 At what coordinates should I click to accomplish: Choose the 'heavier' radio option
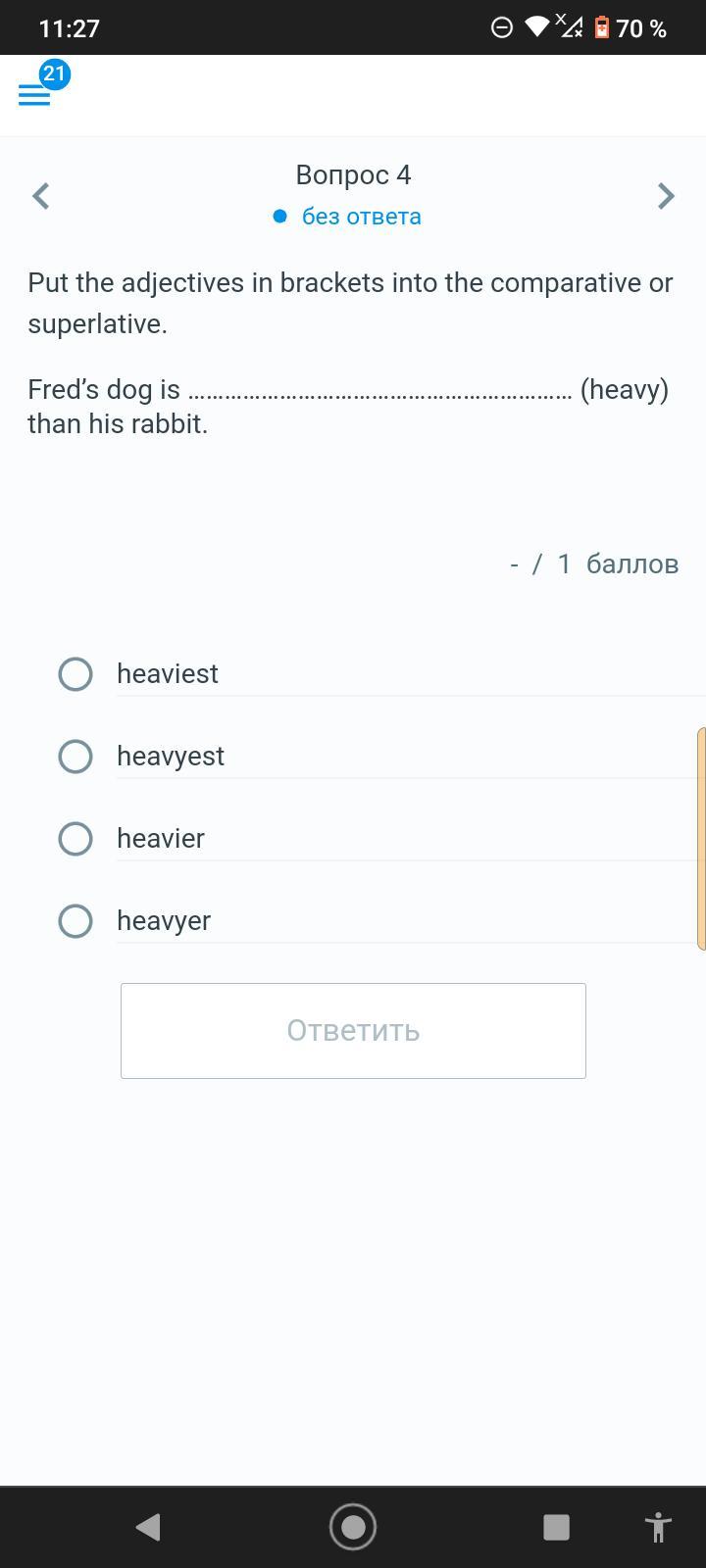click(x=76, y=839)
